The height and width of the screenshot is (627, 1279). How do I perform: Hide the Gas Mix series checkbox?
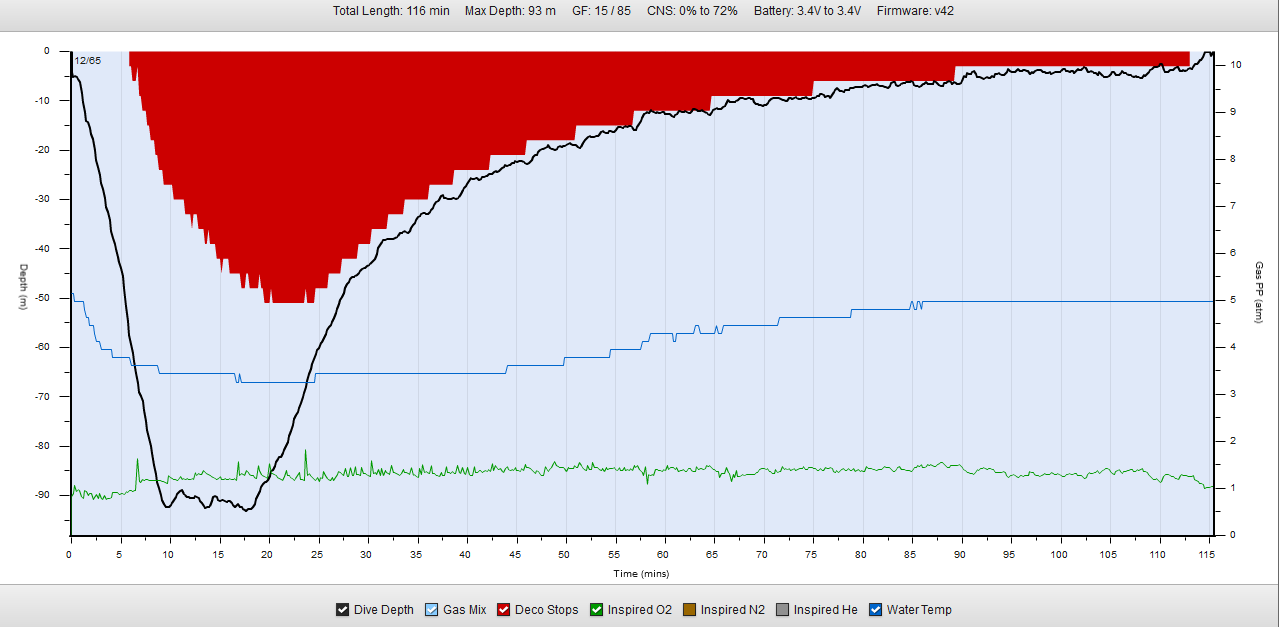[432, 610]
